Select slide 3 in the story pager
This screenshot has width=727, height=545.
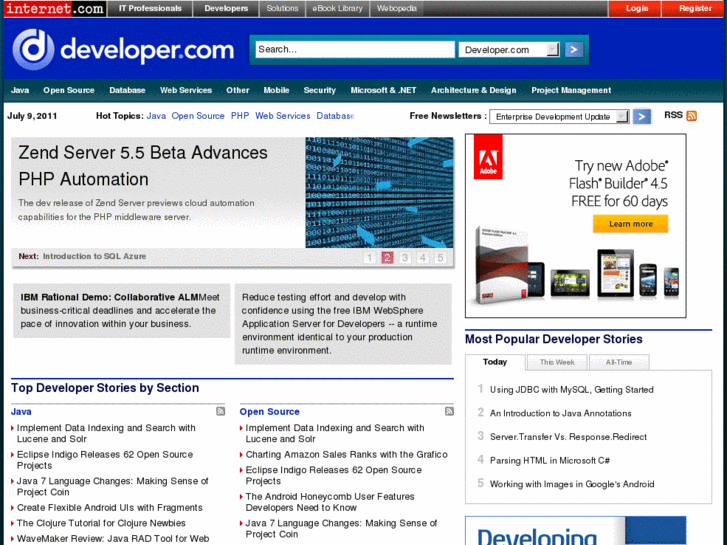(x=404, y=257)
